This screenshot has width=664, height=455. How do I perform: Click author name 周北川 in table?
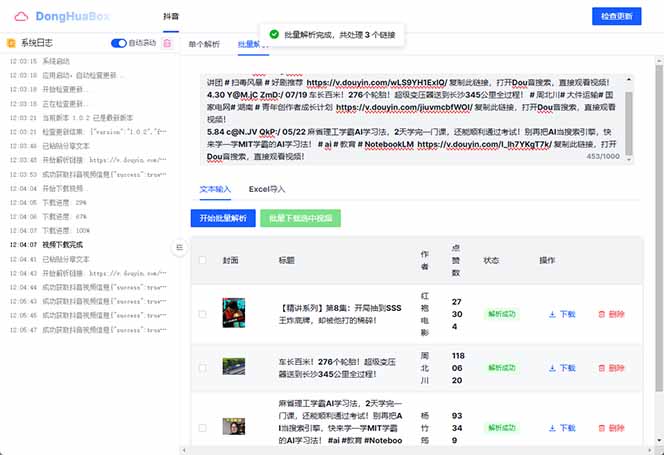pos(425,368)
